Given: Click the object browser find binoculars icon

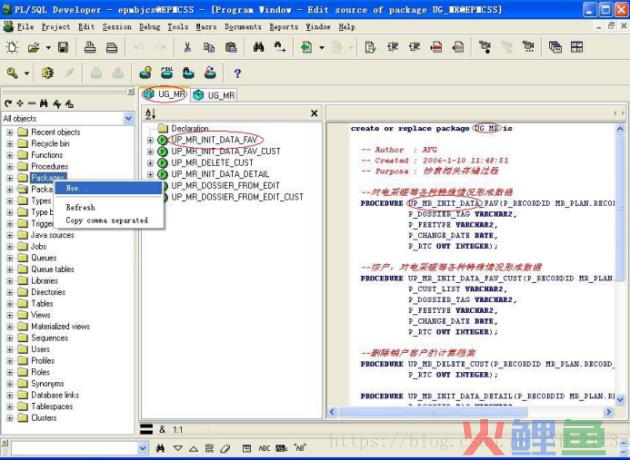Looking at the screenshot, I should click(44, 104).
